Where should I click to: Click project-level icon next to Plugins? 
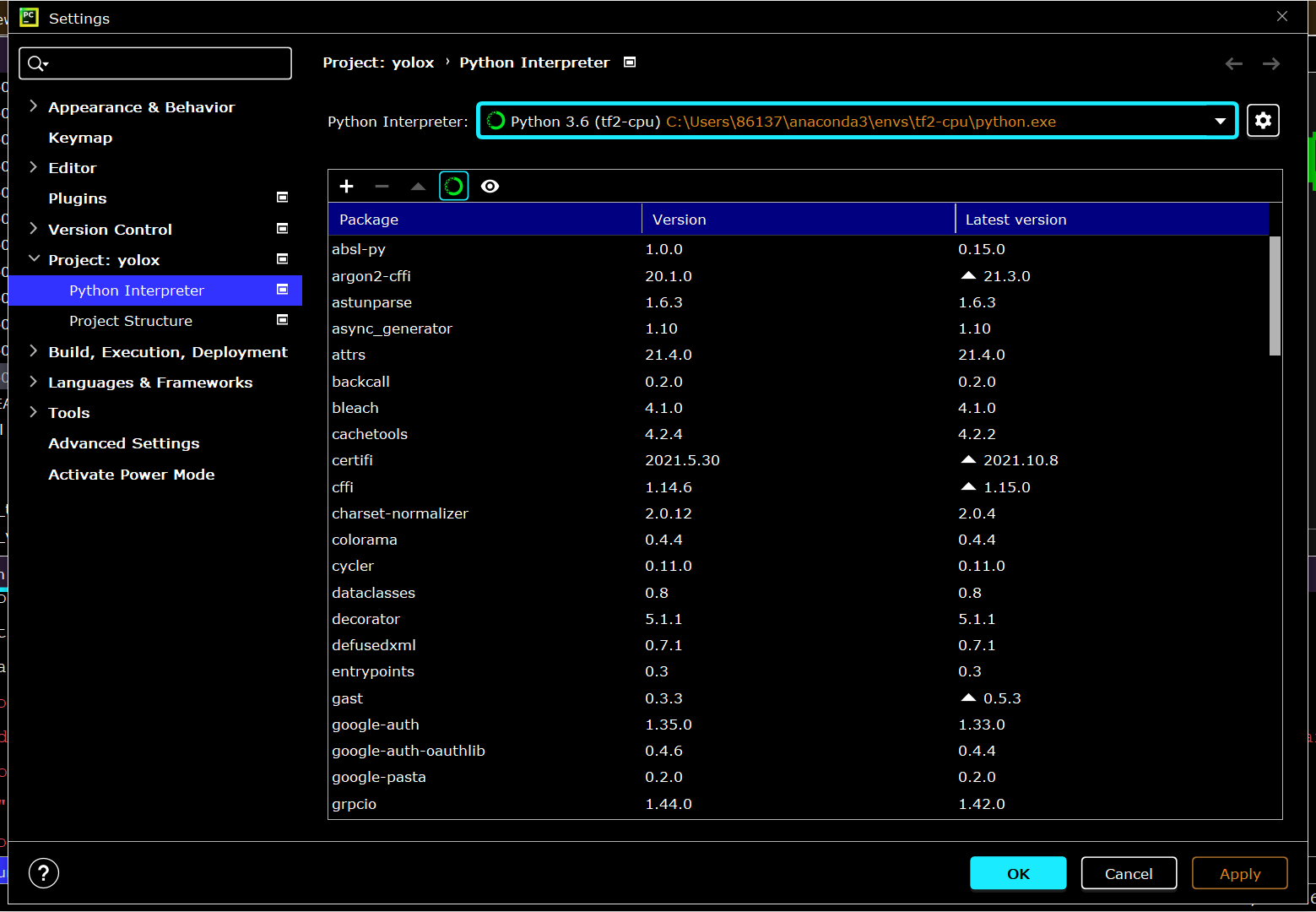click(x=283, y=198)
